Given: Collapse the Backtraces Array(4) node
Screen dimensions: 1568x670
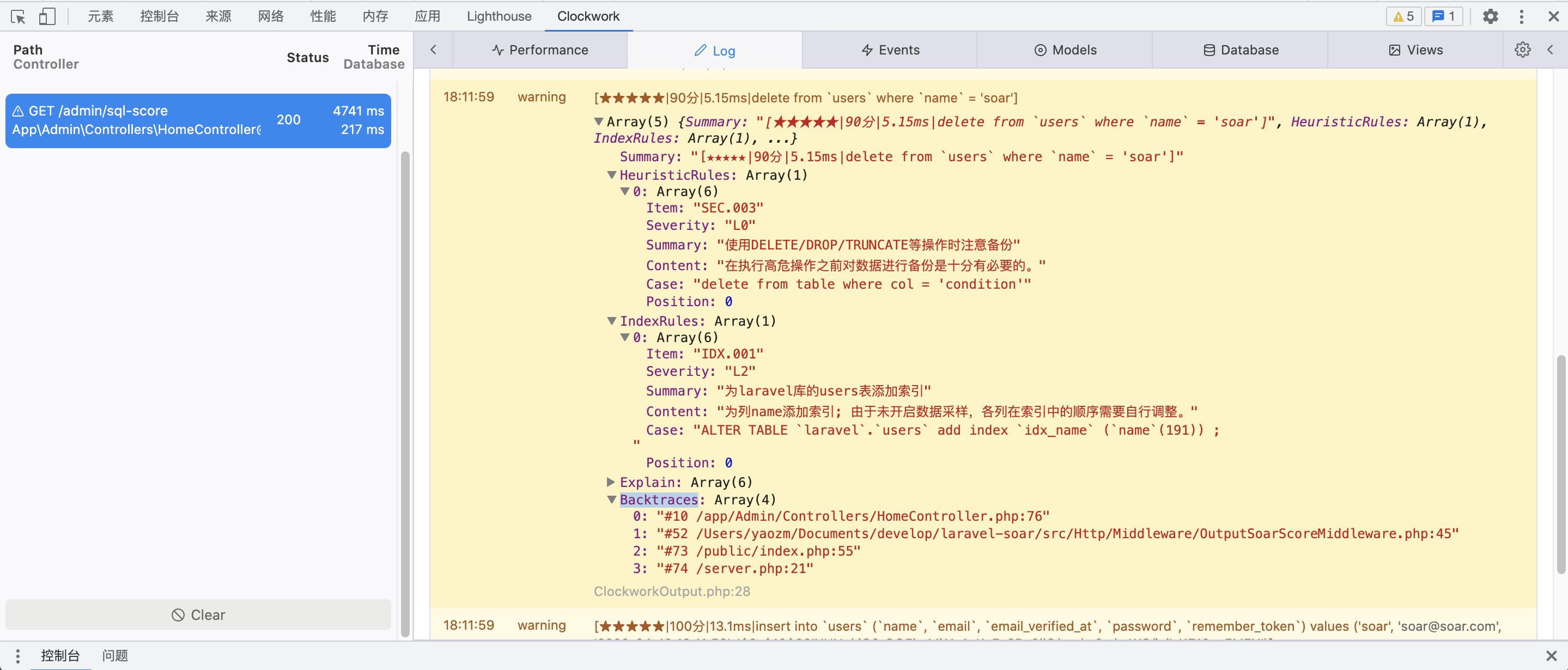Looking at the screenshot, I should pyautogui.click(x=612, y=500).
